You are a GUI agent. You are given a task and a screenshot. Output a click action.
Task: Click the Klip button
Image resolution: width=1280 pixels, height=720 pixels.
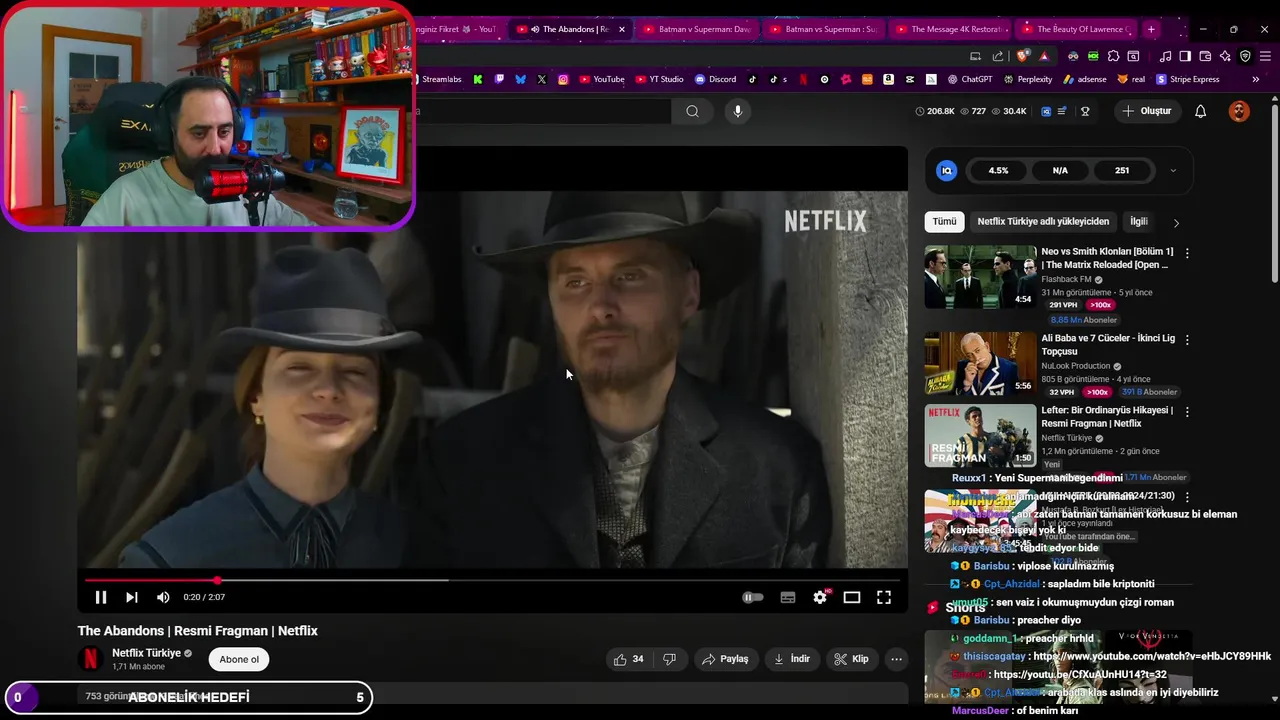[852, 659]
